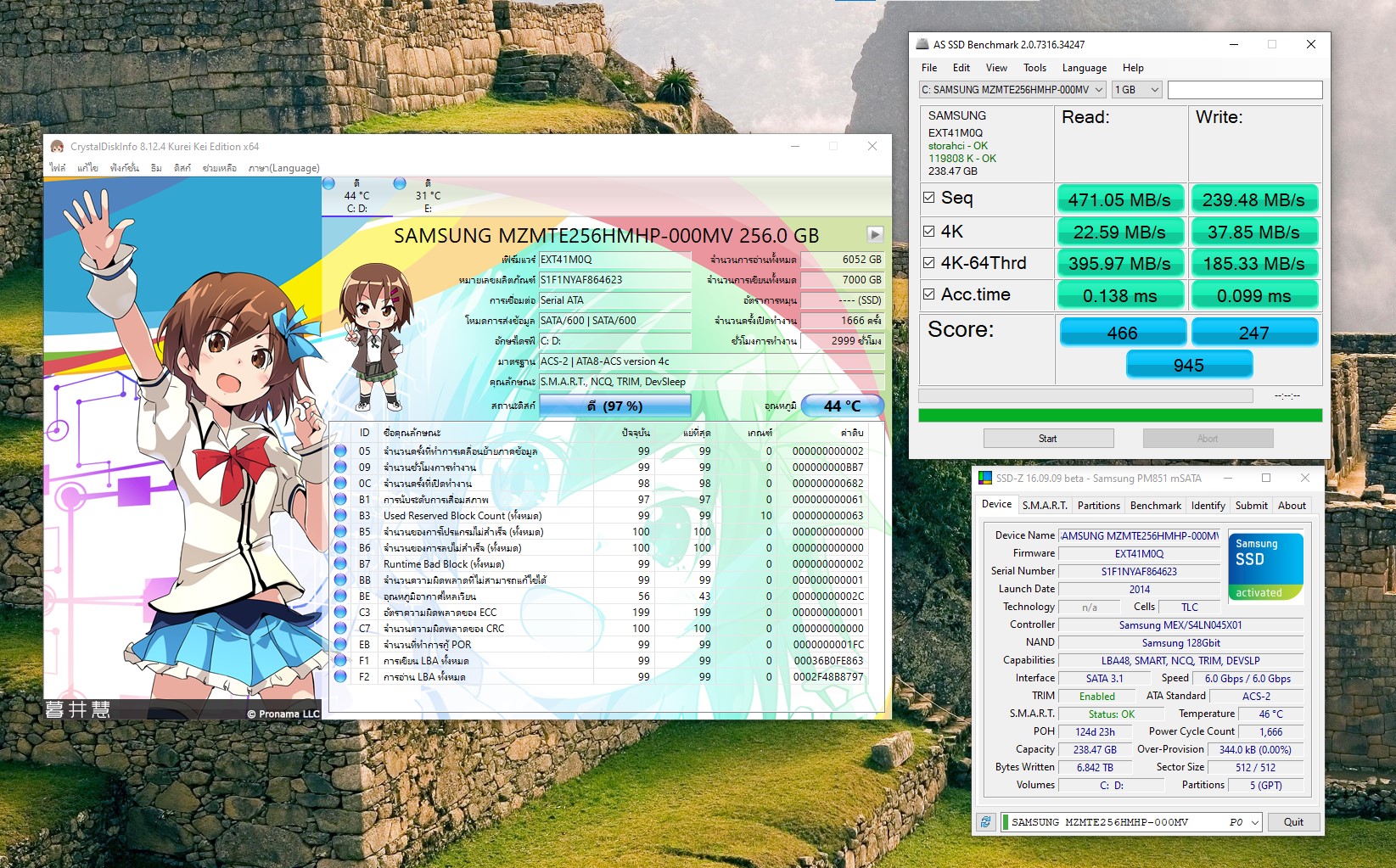The width and height of the screenshot is (1396, 868).
Task: Click the status orb for attribute F2
Action: click(x=340, y=676)
